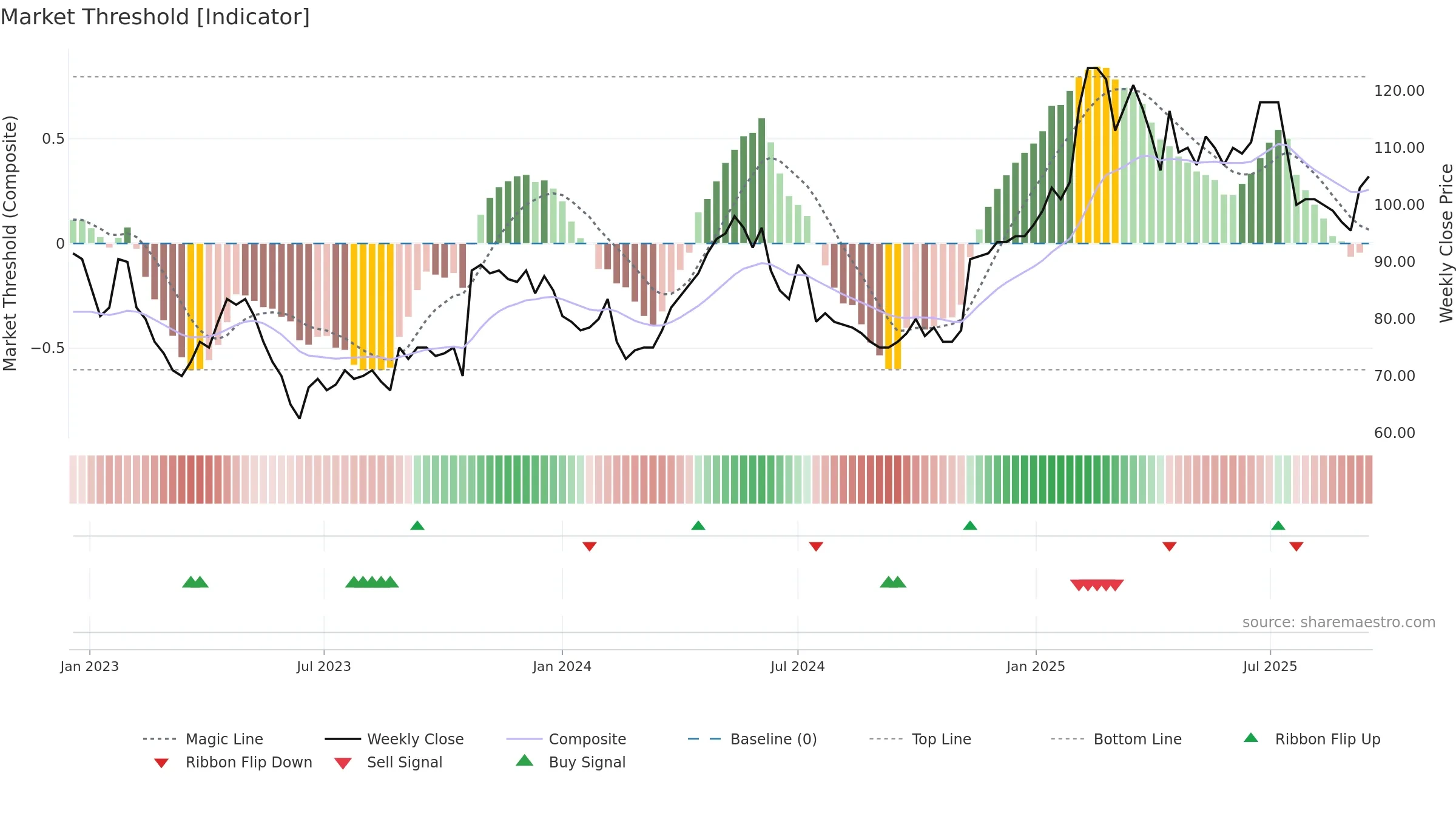This screenshot has height=819, width=1456.
Task: Toggle the Ribbon Flip Up legend entry
Action: pyautogui.click(x=1312, y=739)
